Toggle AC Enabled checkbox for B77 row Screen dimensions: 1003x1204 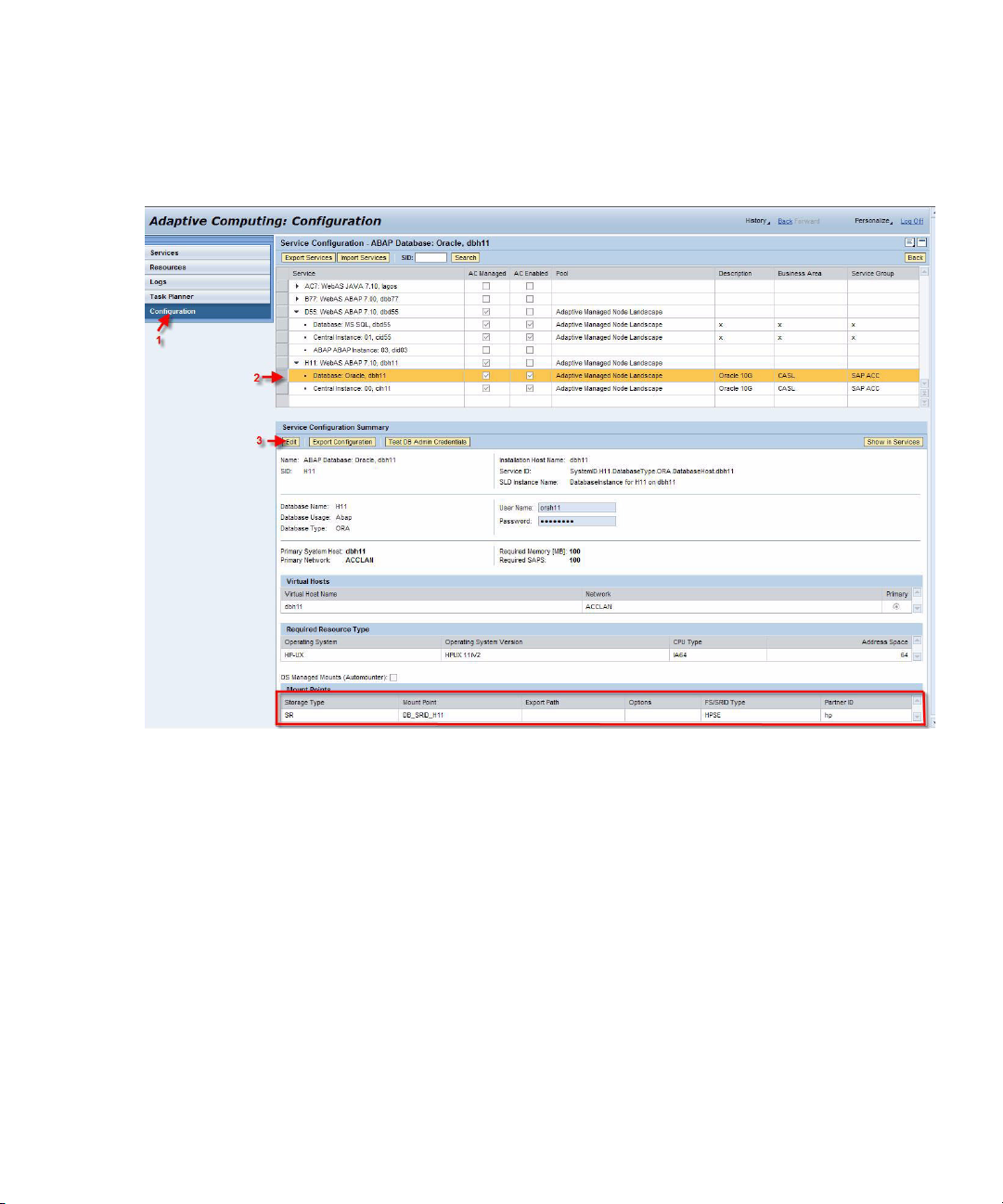[x=530, y=299]
